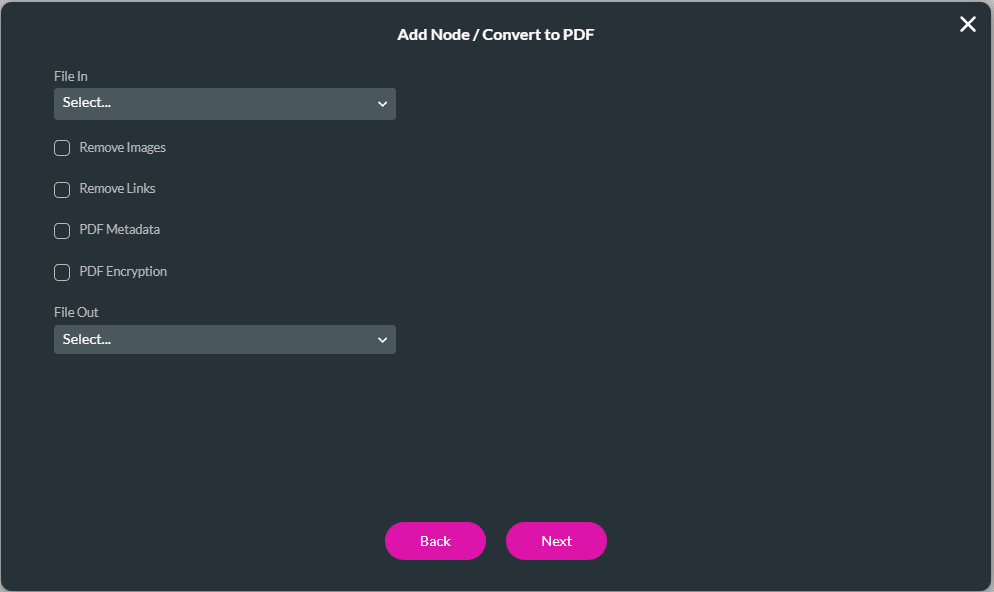994x592 pixels.
Task: Expand the File Out dropdown
Action: (224, 339)
